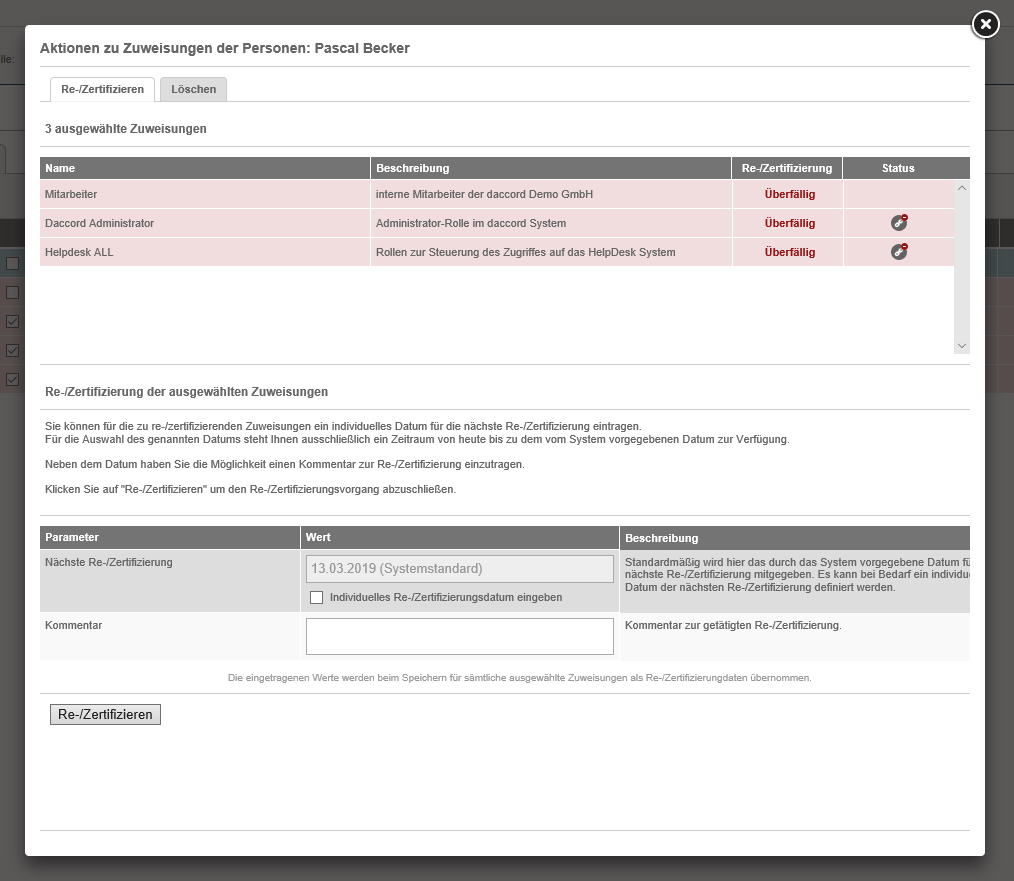This screenshot has width=1014, height=881.
Task: Click Überfällig in the Daccord Administrator row
Action: coord(790,223)
